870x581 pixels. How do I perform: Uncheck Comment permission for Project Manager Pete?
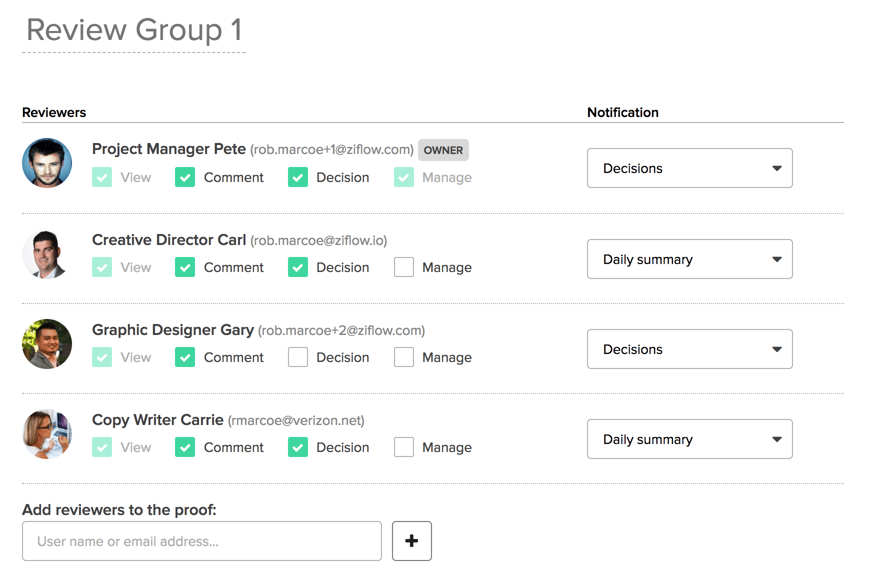pos(185,176)
